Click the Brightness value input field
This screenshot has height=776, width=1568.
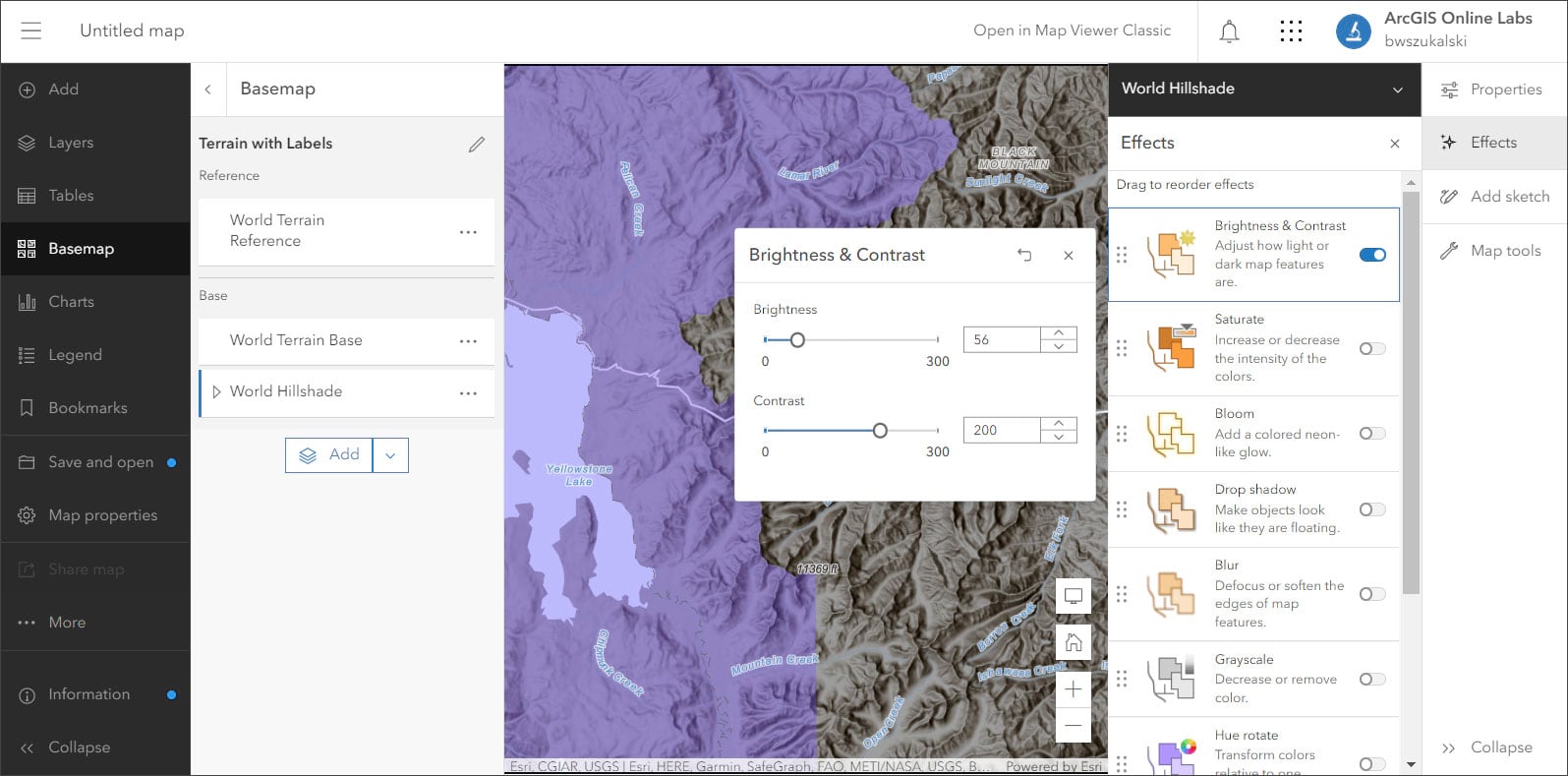(x=1002, y=339)
